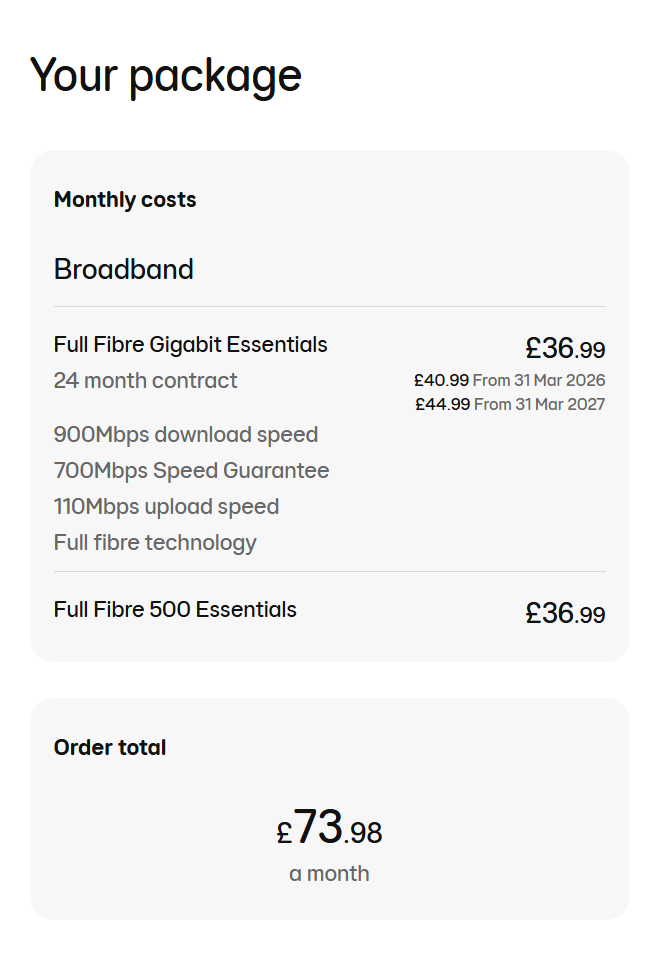Click the Gigabit Essentials £36.99 price
This screenshot has width=659, height=960.
[x=565, y=348]
